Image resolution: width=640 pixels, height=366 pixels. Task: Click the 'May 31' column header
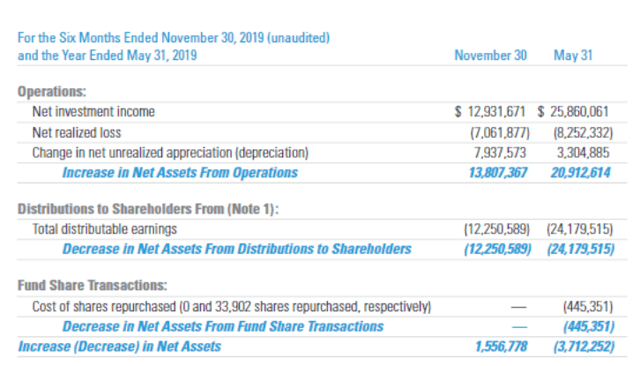pyautogui.click(x=573, y=55)
